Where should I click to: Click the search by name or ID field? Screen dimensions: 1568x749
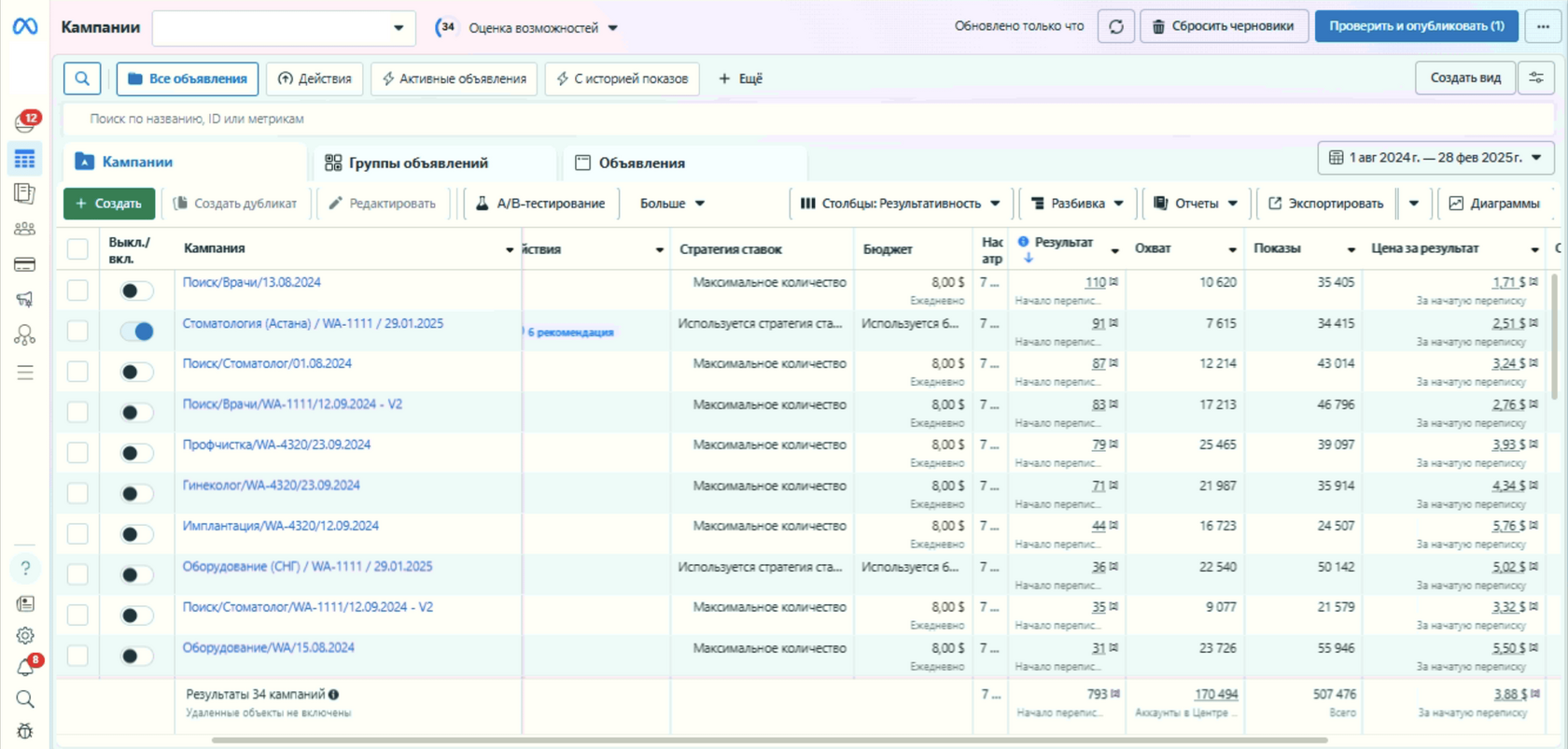point(807,119)
